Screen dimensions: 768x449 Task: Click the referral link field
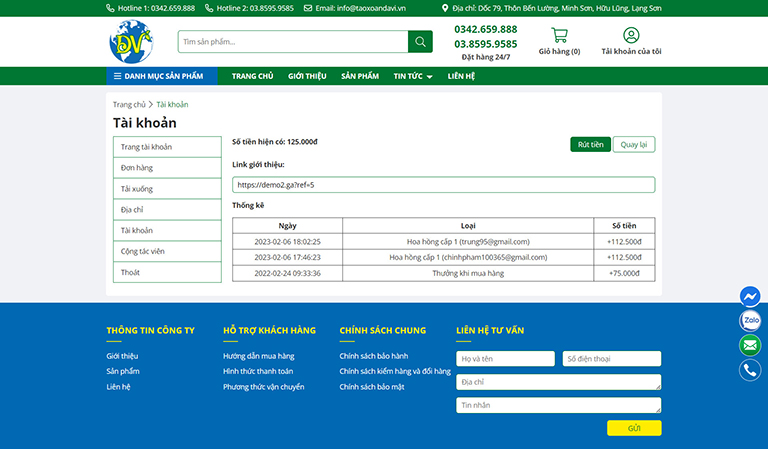point(444,185)
